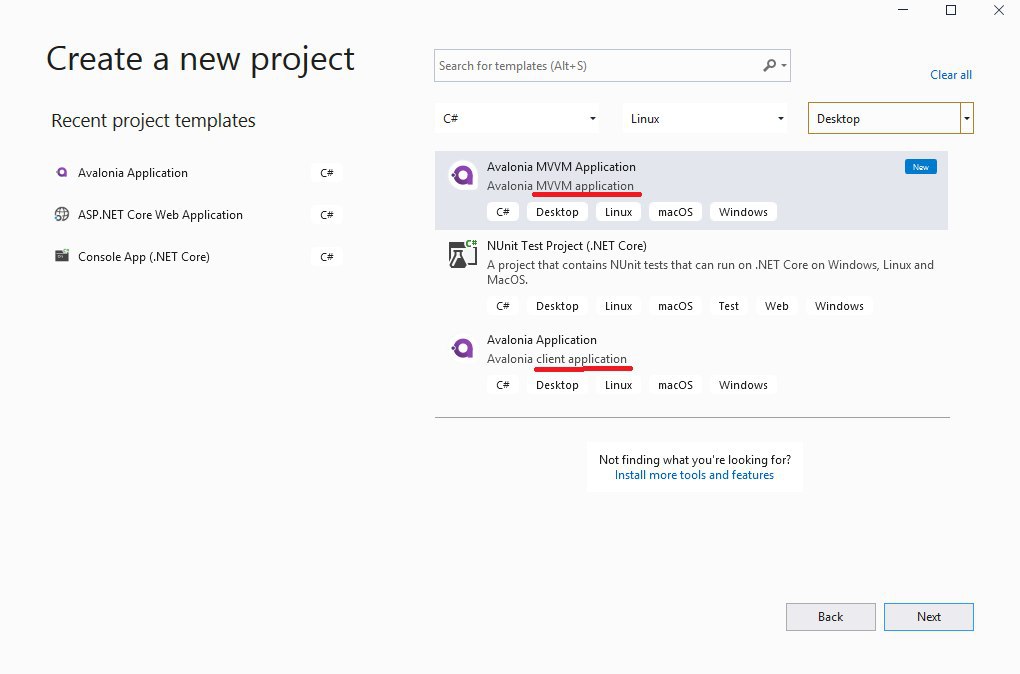Click the Avalonia client application description

pos(557,358)
